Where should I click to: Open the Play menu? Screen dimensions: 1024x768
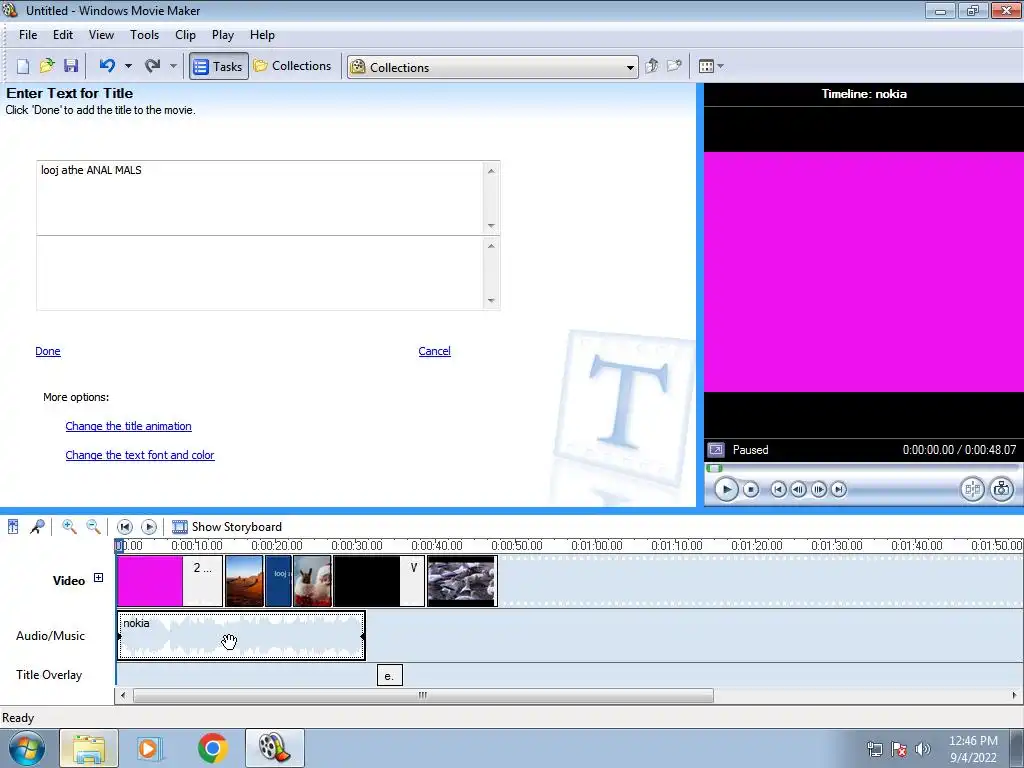pyautogui.click(x=223, y=35)
